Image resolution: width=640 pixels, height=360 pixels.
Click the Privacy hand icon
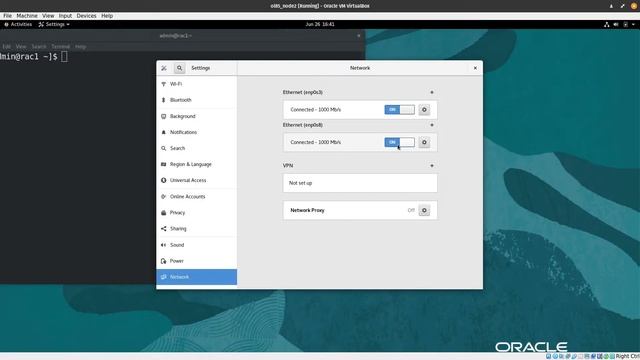point(164,213)
